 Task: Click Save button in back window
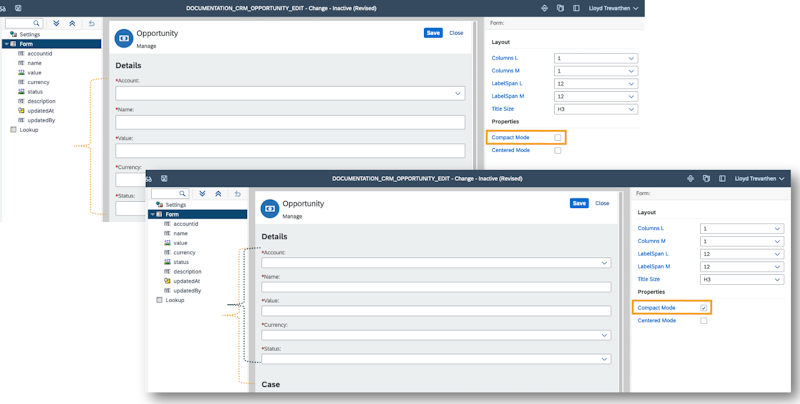coord(433,33)
